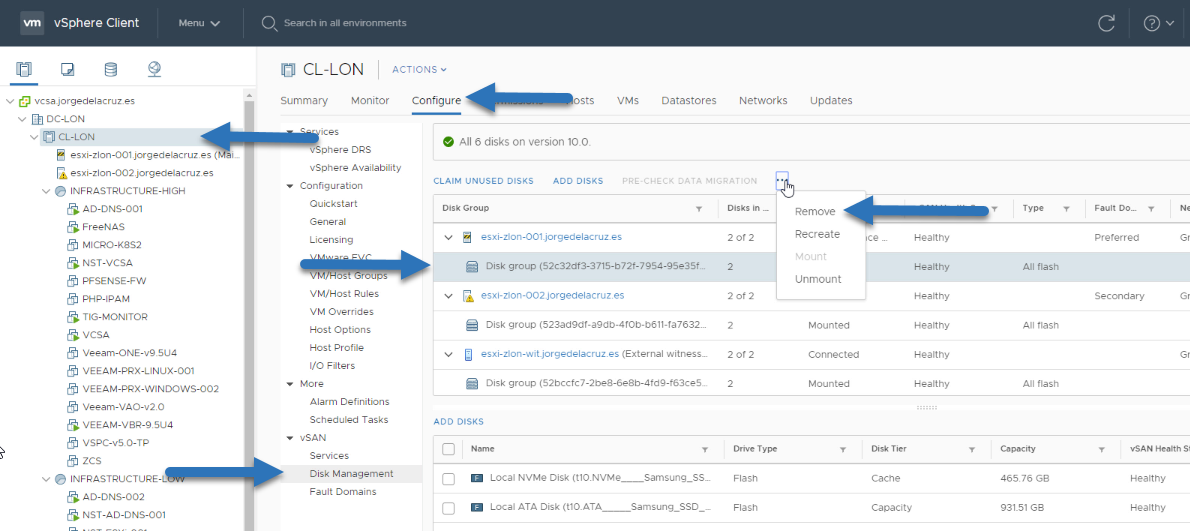
Task: Filter the Type column
Action: (1066, 209)
